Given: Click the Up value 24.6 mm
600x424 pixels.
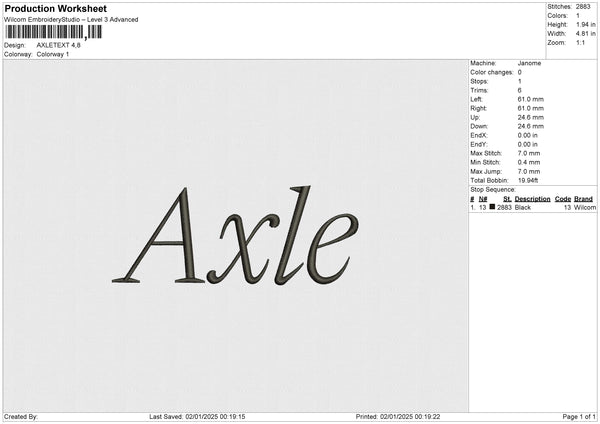Looking at the screenshot, I should (x=530, y=117).
